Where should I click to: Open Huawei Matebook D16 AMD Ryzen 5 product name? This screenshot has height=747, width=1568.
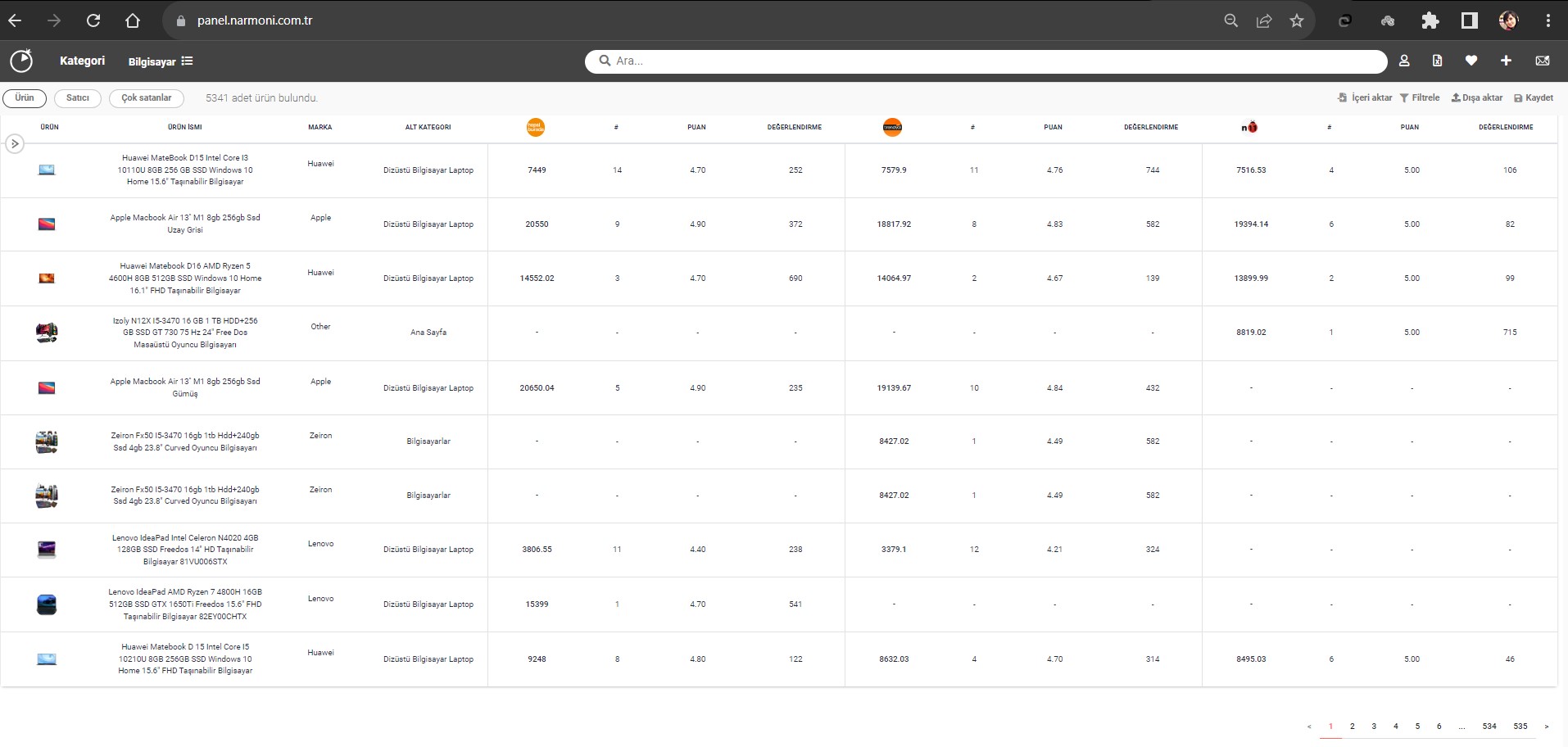coord(185,278)
